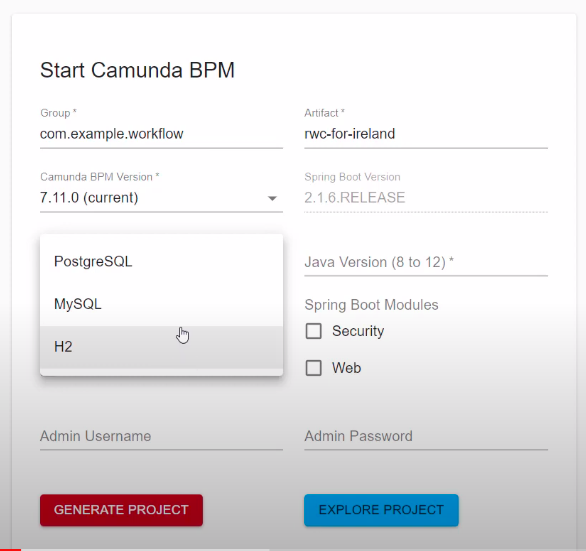Focus the Group field com.example.workflow

[161, 134]
